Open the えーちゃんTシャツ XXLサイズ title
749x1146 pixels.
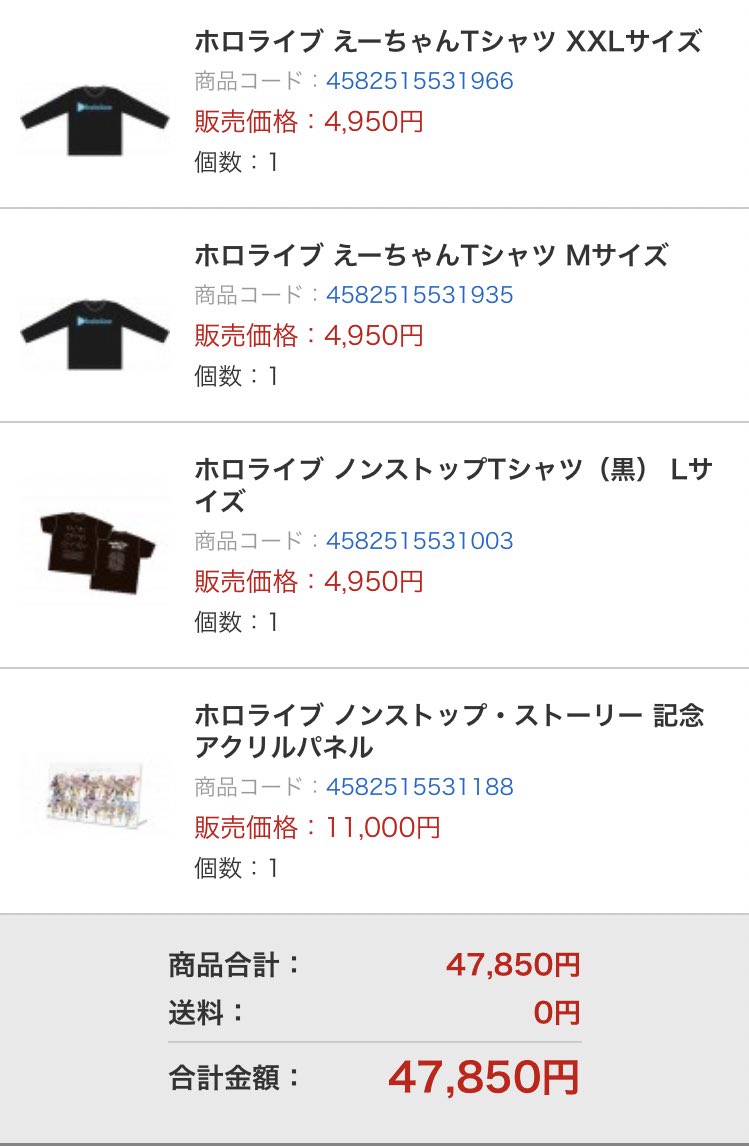click(448, 42)
